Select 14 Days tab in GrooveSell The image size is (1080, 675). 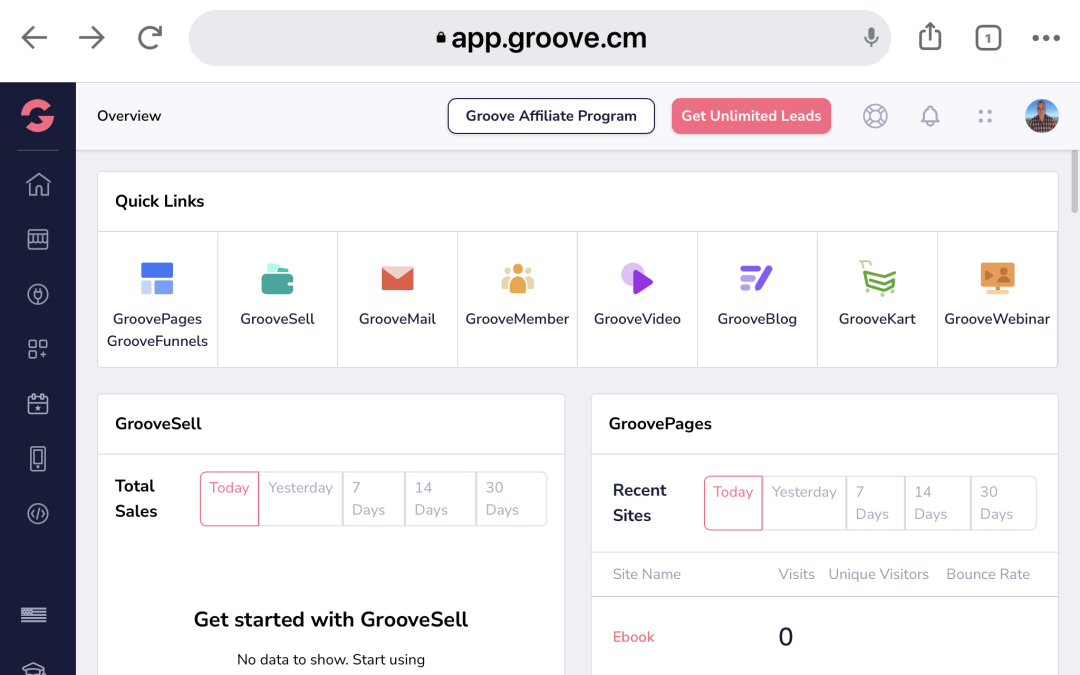click(x=441, y=499)
